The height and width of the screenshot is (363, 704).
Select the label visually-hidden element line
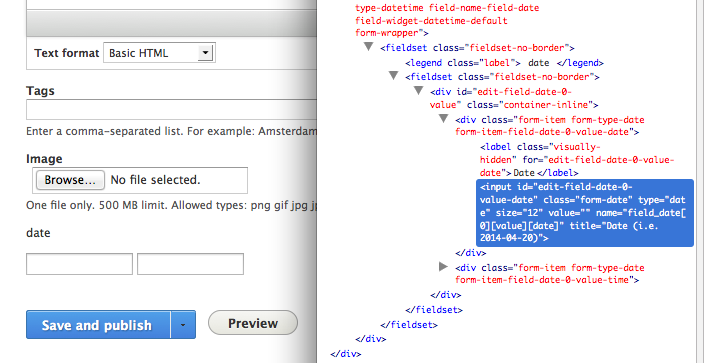pyautogui.click(x=577, y=160)
